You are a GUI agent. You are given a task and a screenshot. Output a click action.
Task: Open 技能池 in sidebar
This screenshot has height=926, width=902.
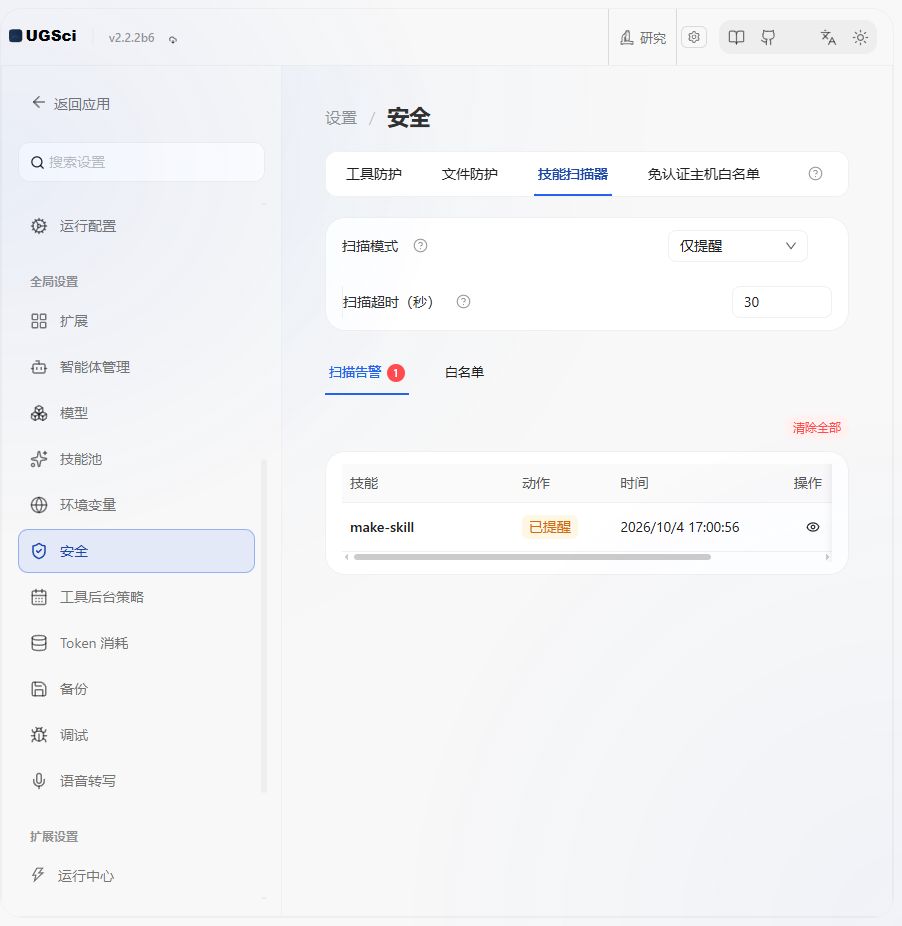pos(136,459)
